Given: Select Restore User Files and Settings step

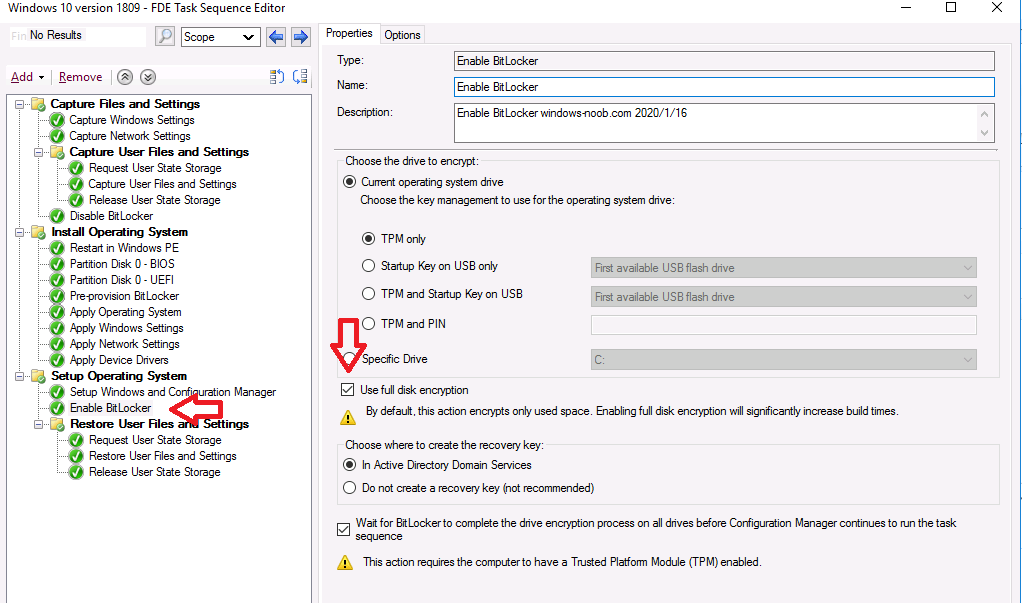Looking at the screenshot, I should [162, 456].
